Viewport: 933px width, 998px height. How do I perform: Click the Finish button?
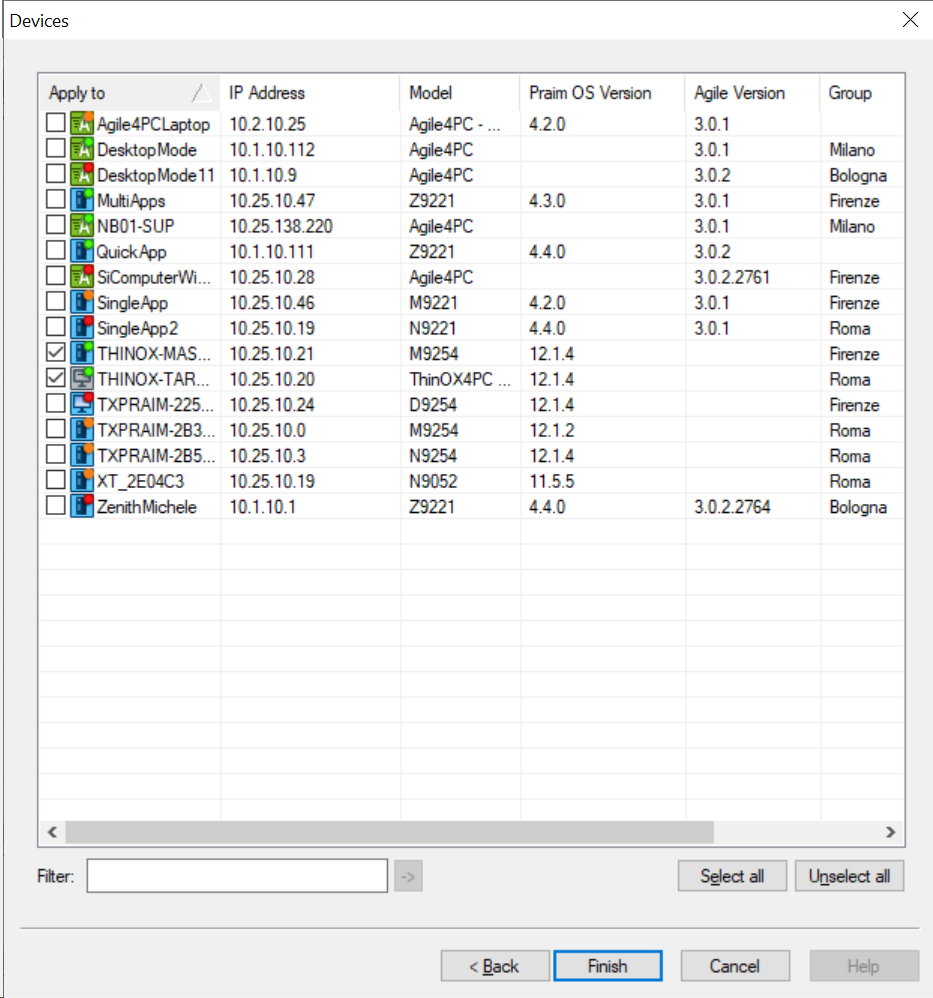point(607,966)
